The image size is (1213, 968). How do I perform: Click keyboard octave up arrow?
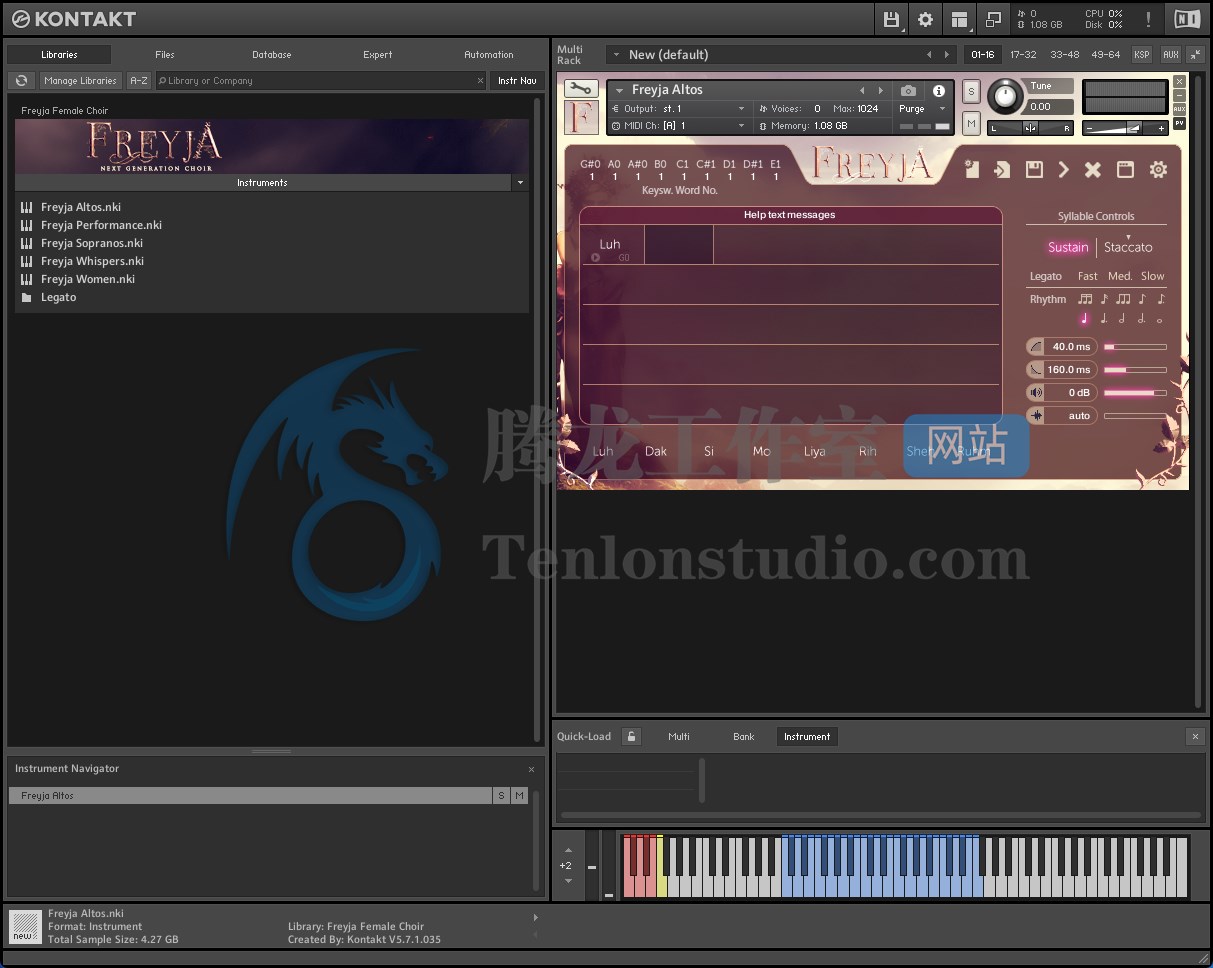coord(568,850)
